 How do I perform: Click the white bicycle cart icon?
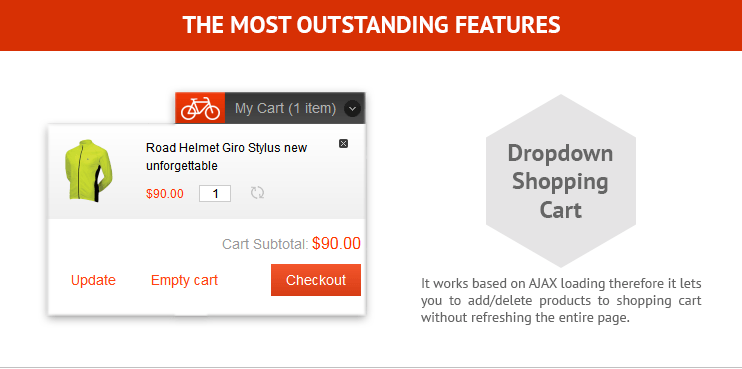coord(200,108)
